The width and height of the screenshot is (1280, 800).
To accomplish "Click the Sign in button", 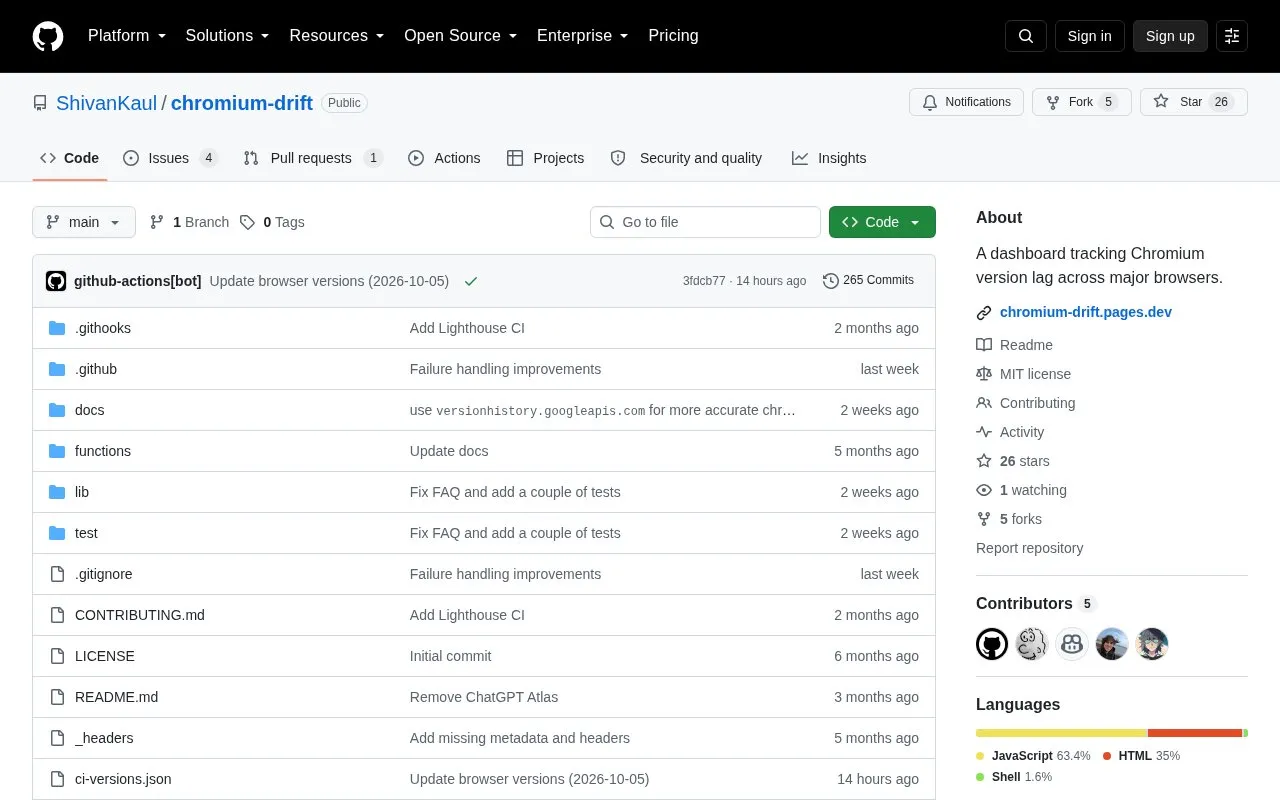I will click(1089, 36).
